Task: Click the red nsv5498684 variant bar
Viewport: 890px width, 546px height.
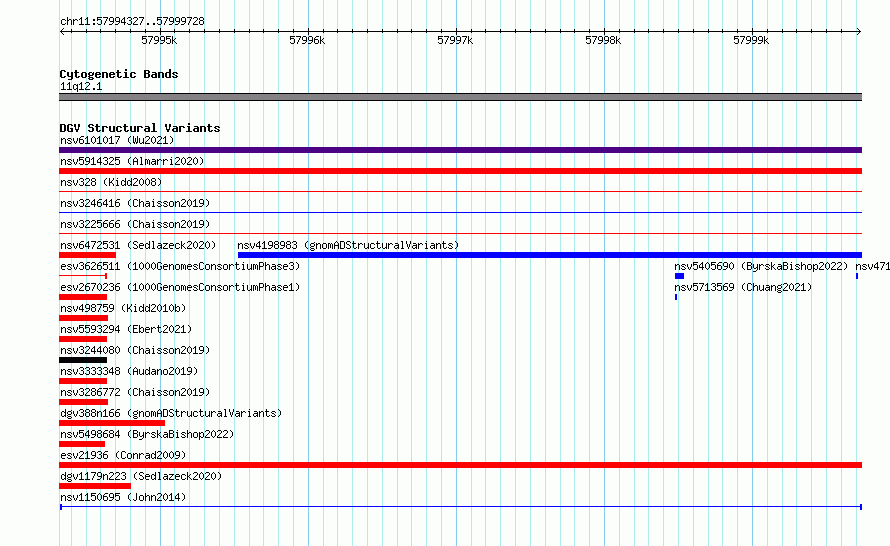Action: click(x=82, y=444)
